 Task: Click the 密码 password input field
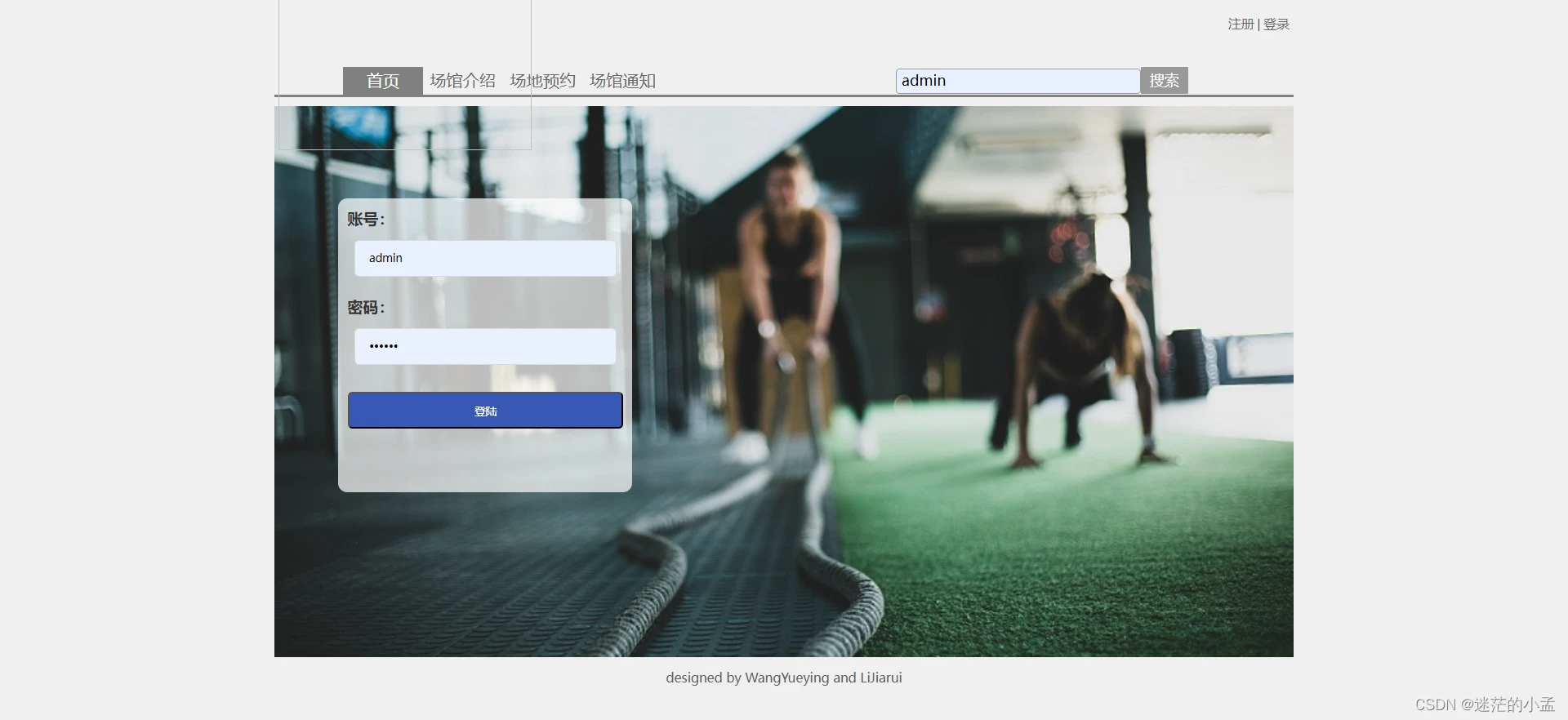(x=485, y=346)
